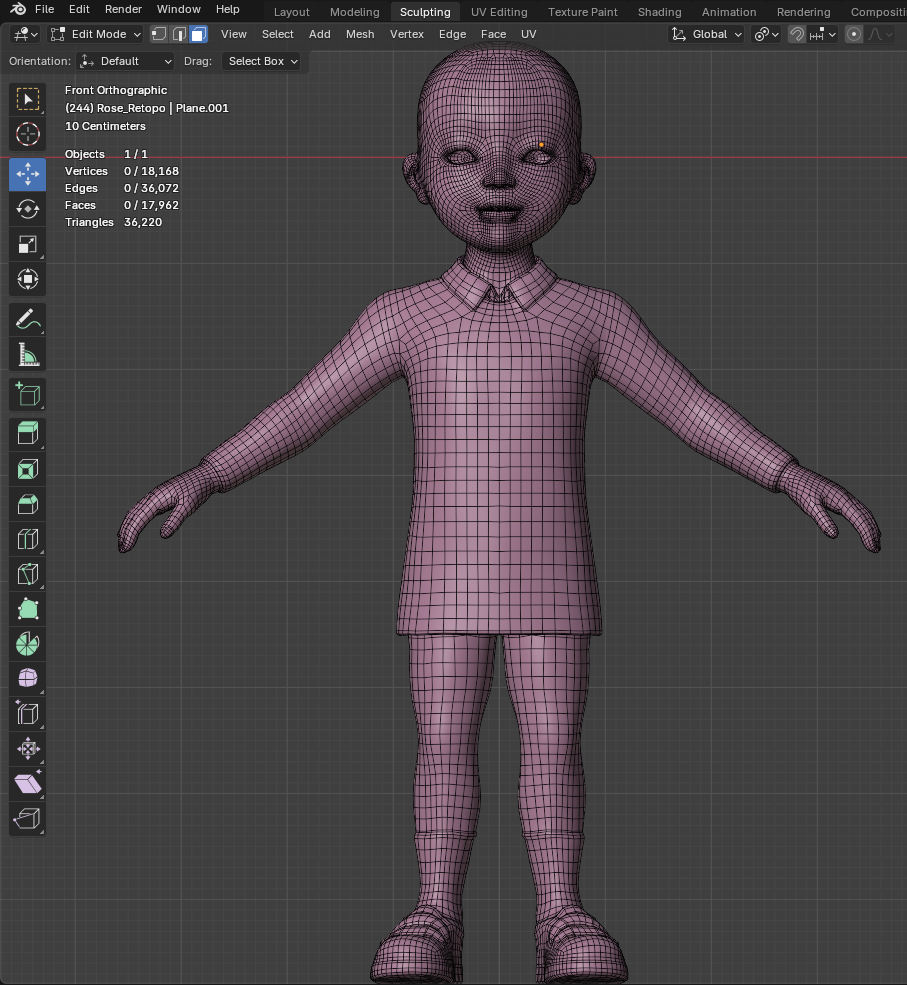Choose the Annotate pencil tool

pyautogui.click(x=28, y=320)
